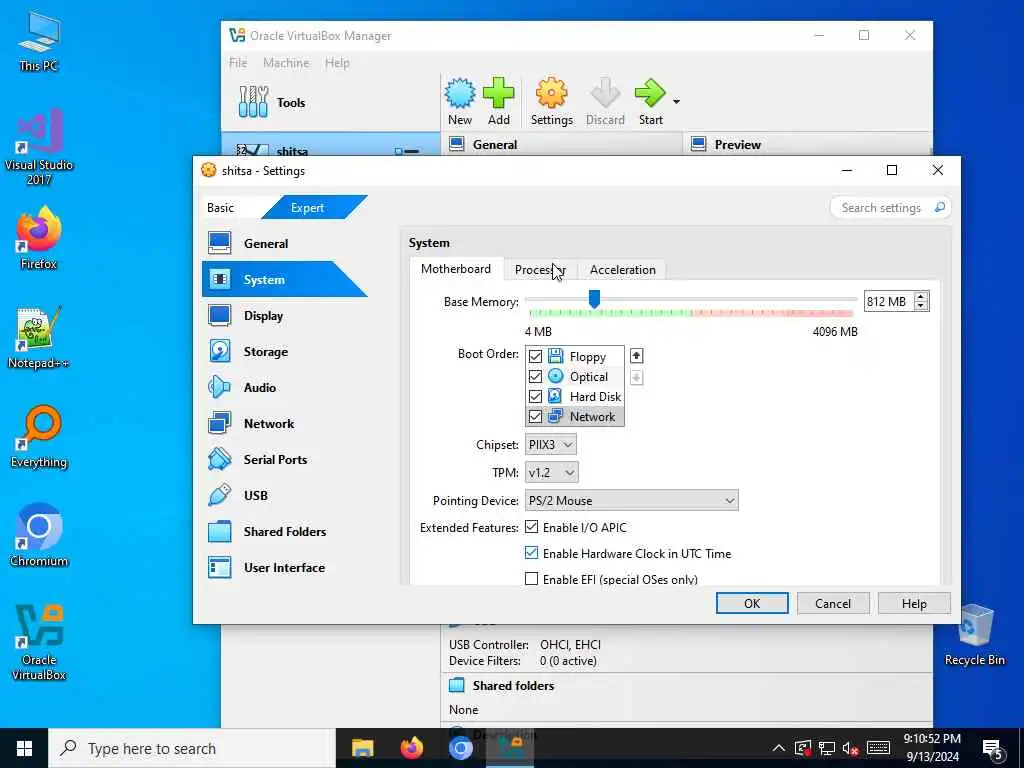Open Windows Start menu
This screenshot has height=768, width=1024.
(x=24, y=748)
